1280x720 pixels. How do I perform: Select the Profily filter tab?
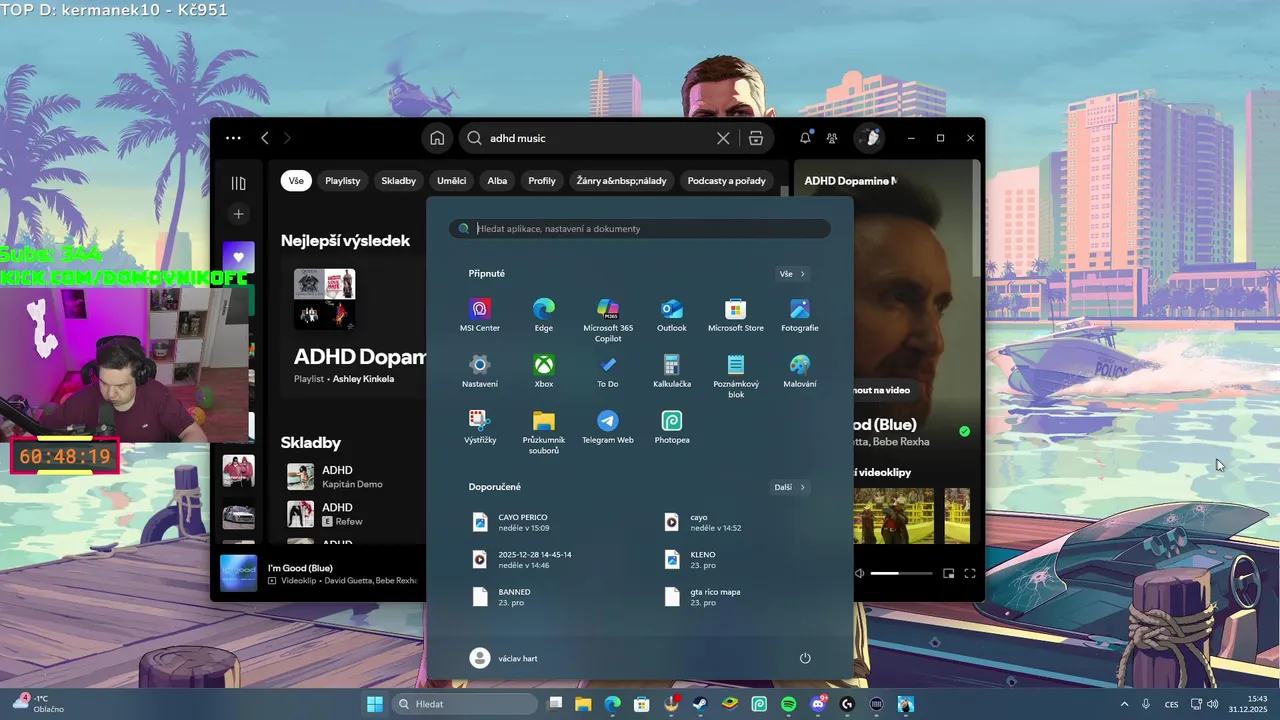(x=542, y=181)
